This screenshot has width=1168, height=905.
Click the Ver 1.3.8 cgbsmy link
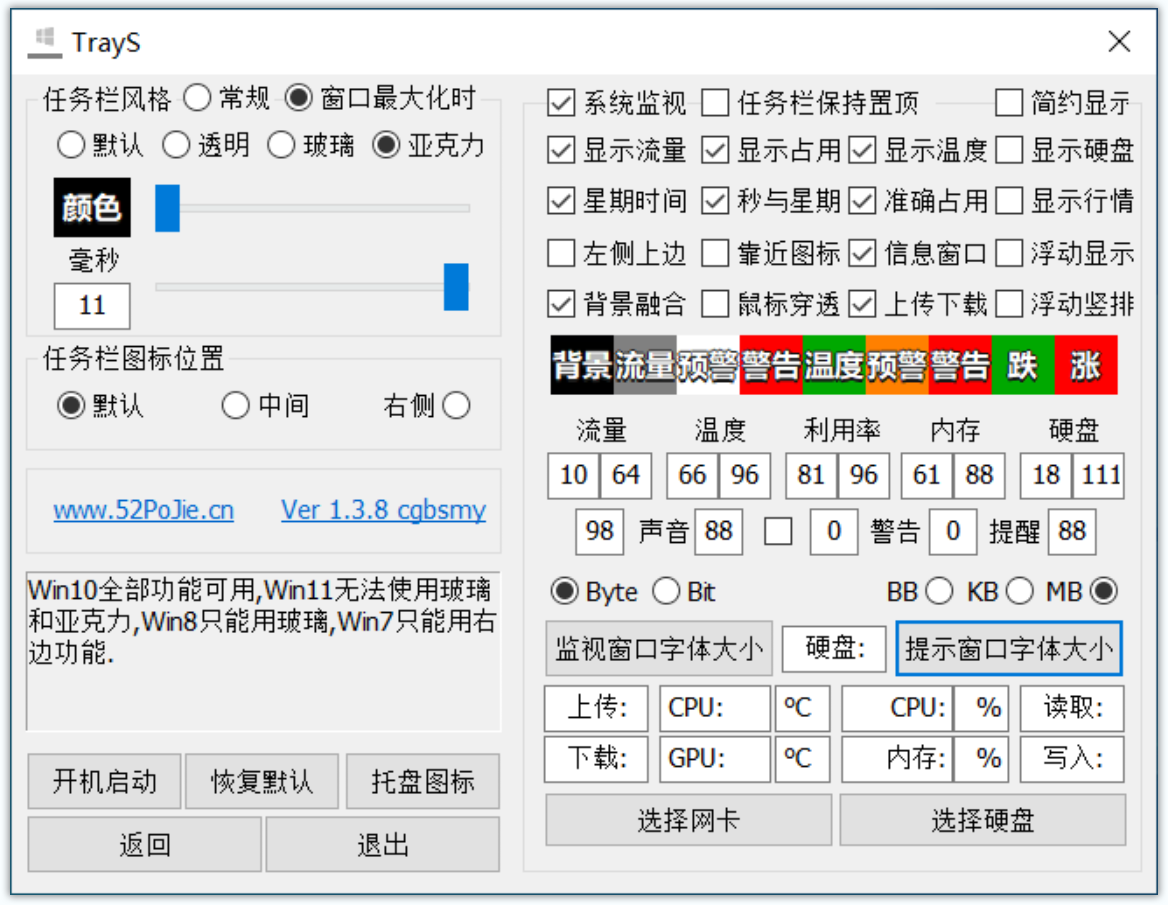tap(384, 510)
